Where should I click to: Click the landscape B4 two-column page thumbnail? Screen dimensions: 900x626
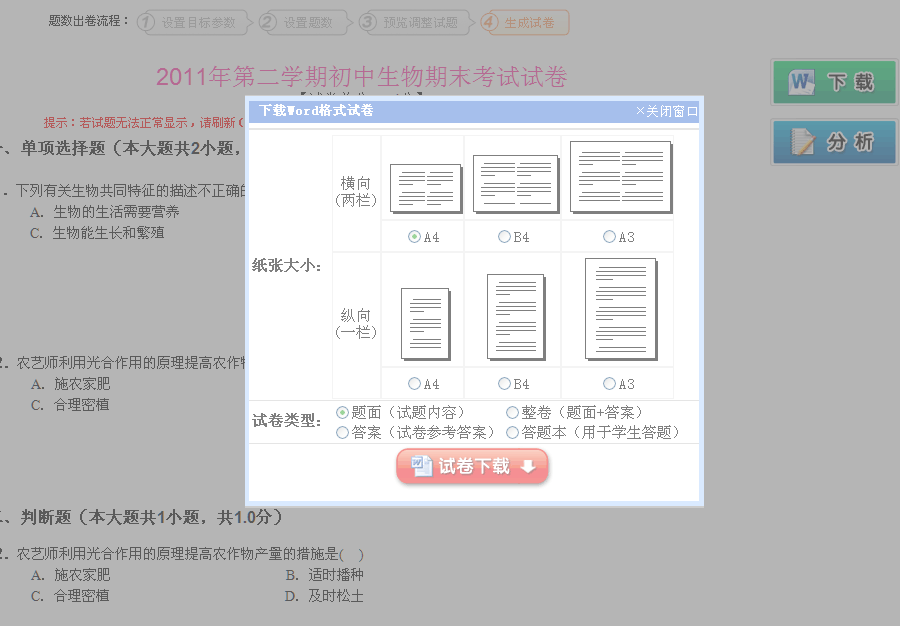[x=516, y=184]
